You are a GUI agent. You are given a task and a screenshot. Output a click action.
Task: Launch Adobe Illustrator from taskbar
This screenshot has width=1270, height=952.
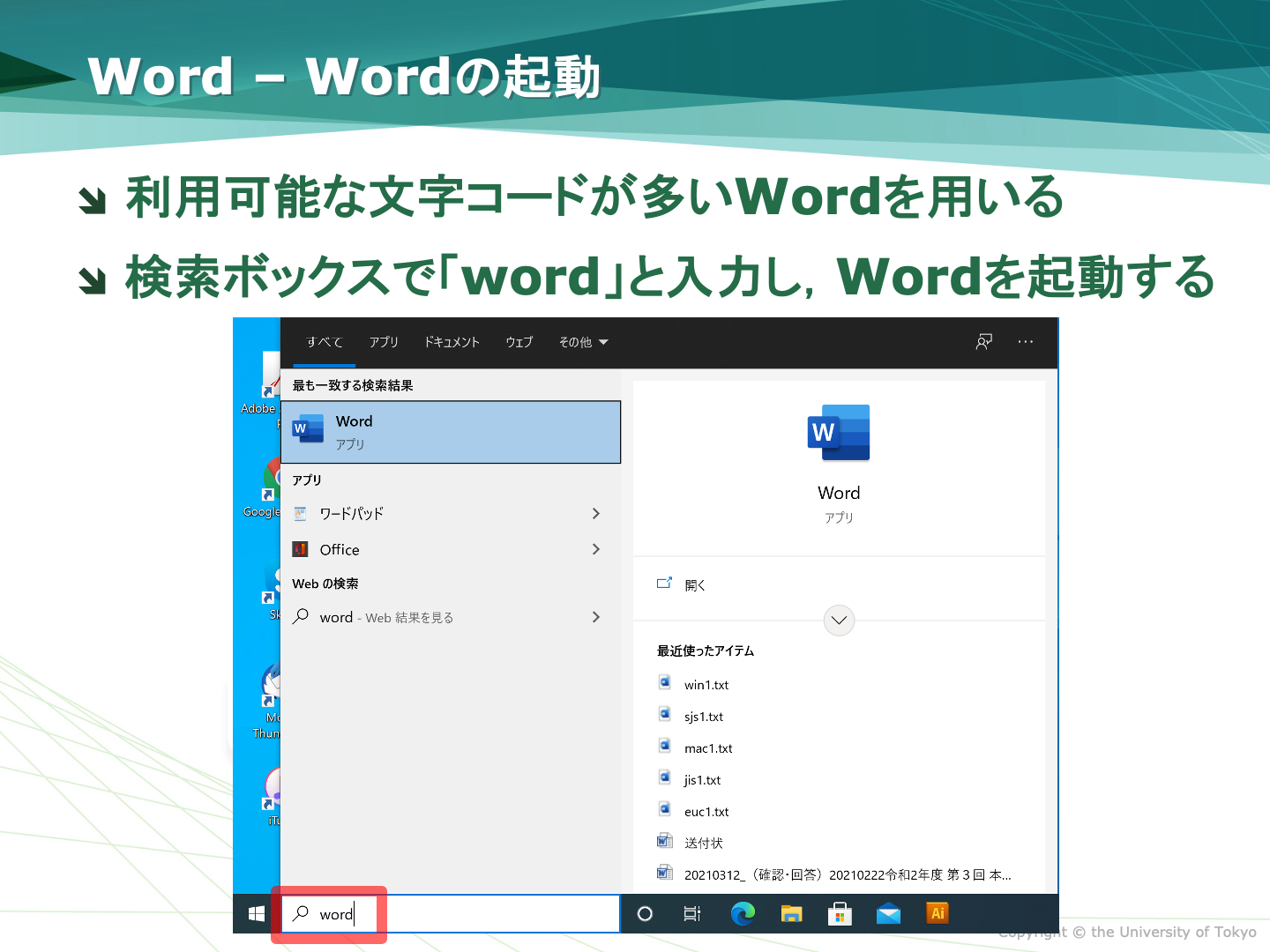(938, 913)
